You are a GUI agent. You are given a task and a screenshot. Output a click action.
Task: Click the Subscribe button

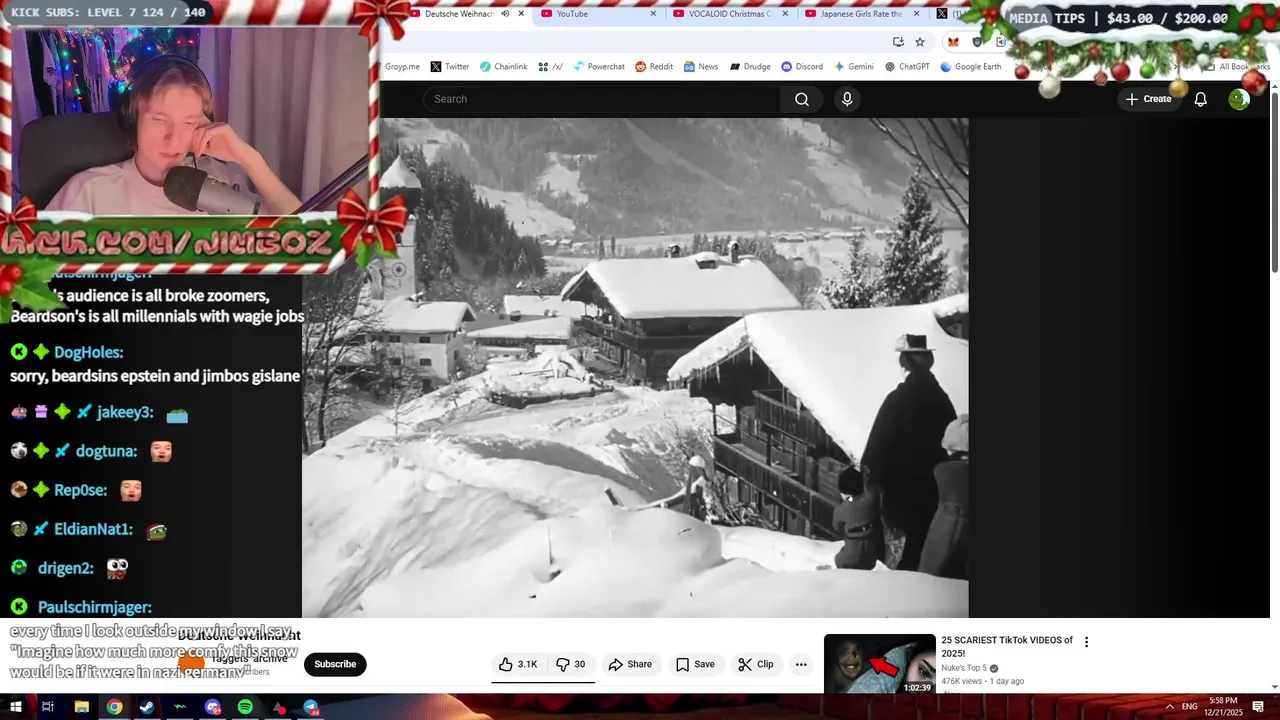click(335, 664)
